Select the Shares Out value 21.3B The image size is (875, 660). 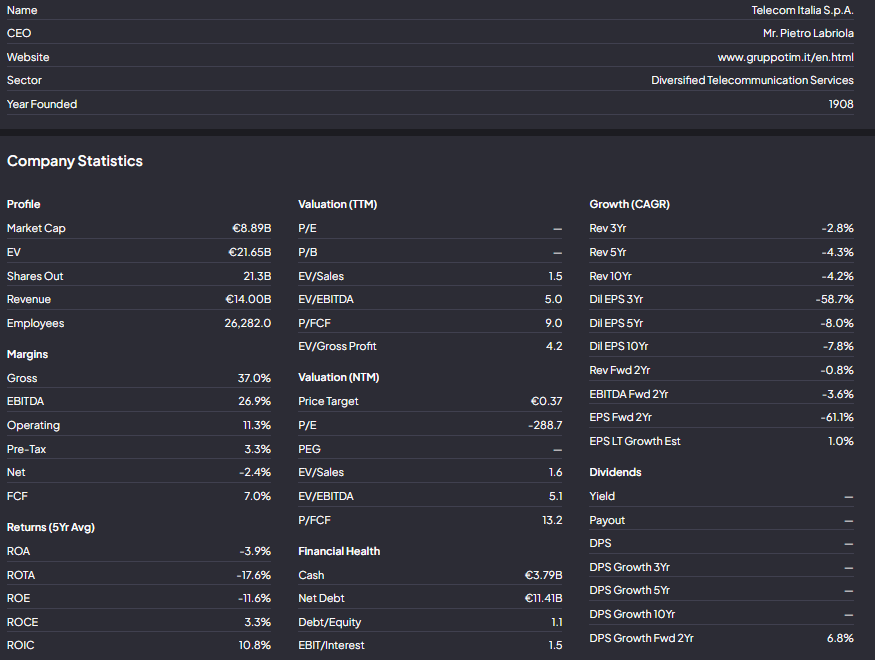(257, 276)
